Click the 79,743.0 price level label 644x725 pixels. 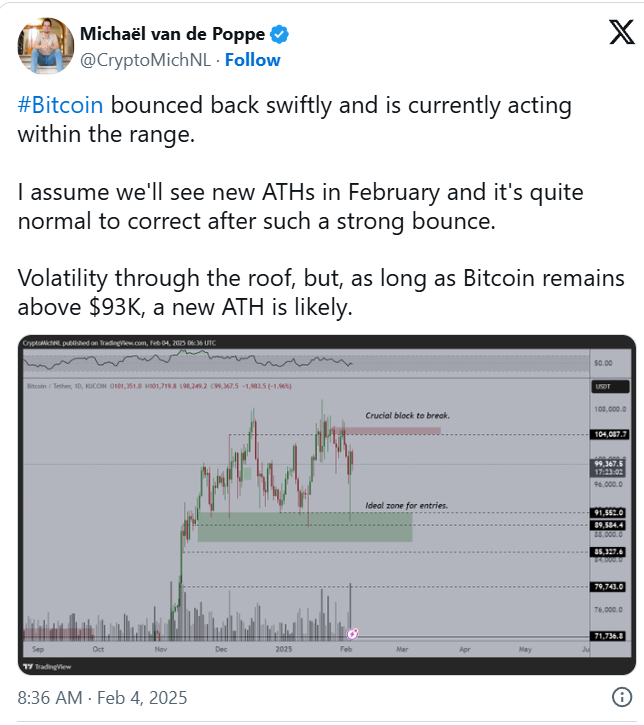pos(608,586)
